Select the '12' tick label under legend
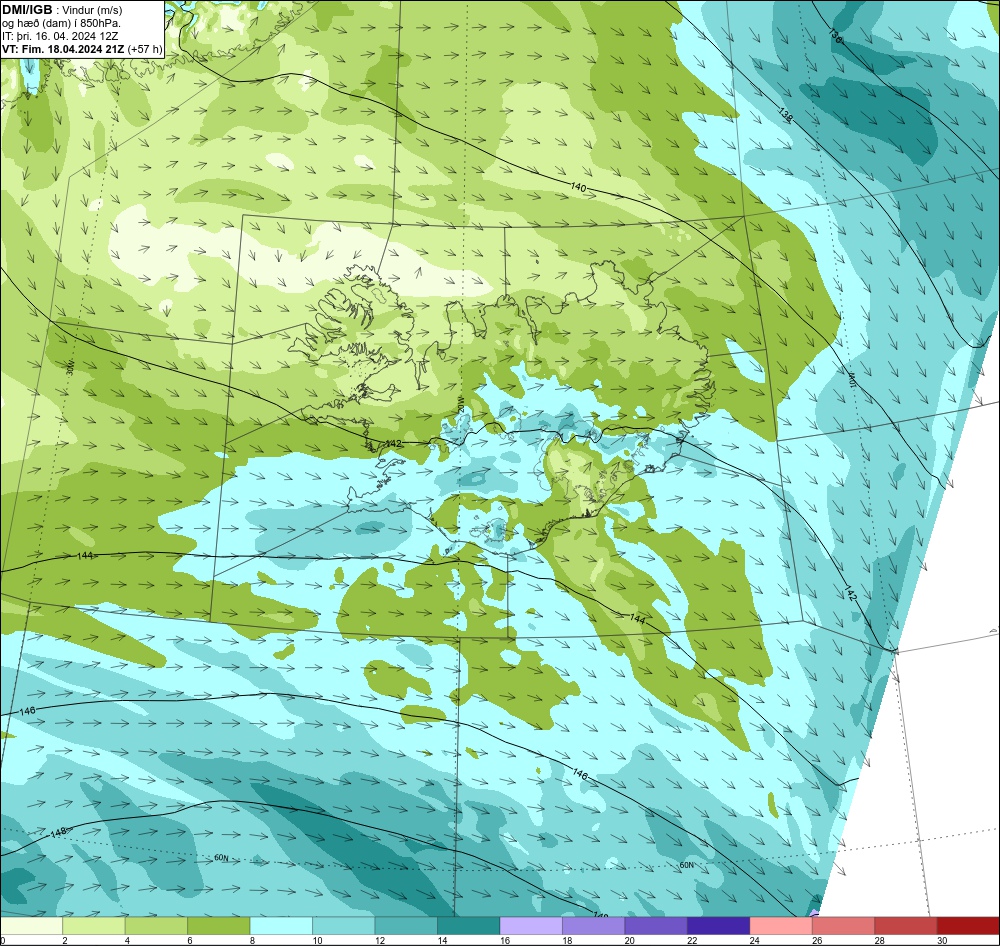The height and width of the screenshot is (946, 1000). [x=380, y=940]
